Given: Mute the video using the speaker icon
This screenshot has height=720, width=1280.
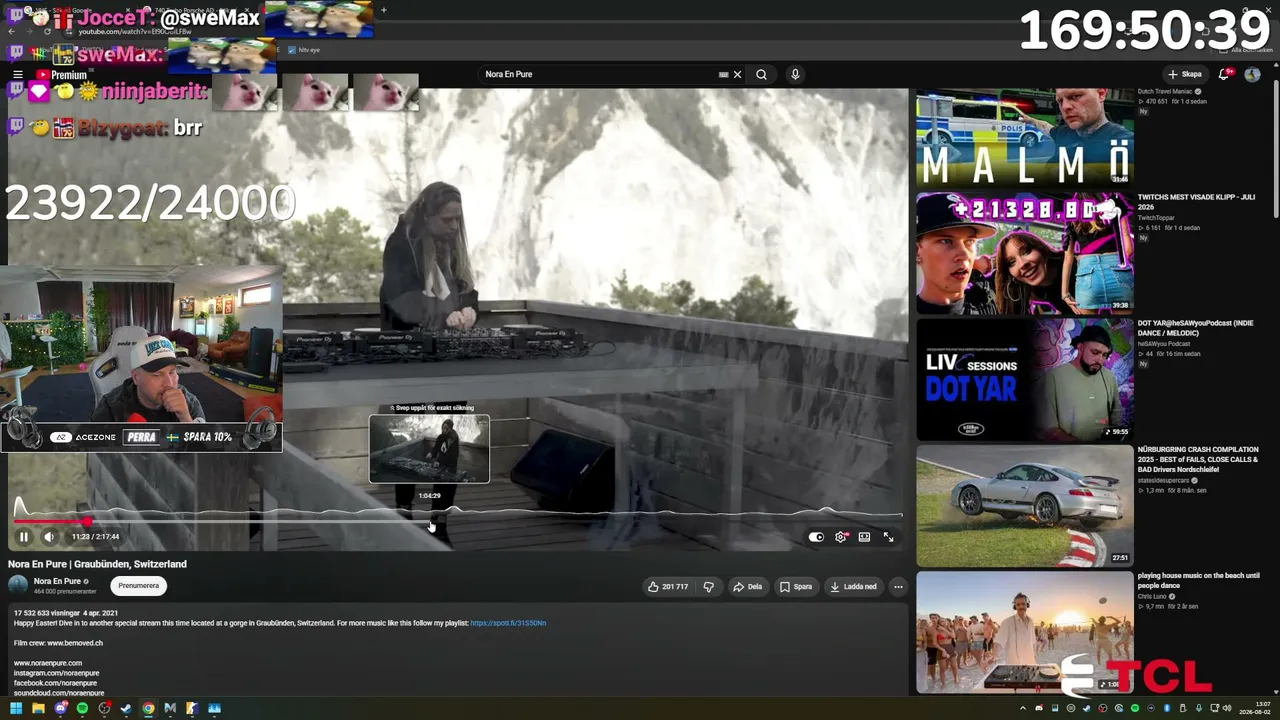Looking at the screenshot, I should 49,537.
